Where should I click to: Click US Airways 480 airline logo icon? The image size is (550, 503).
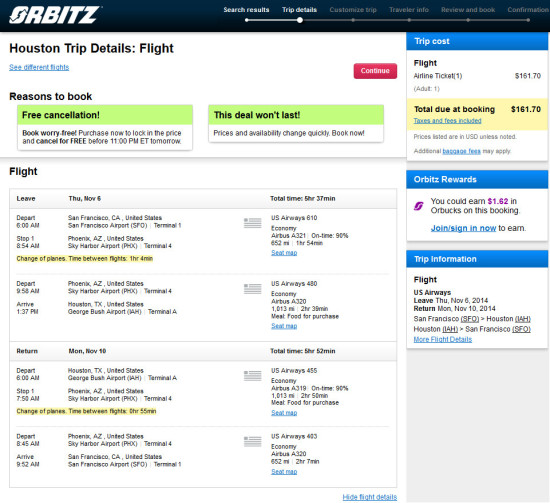253,289
